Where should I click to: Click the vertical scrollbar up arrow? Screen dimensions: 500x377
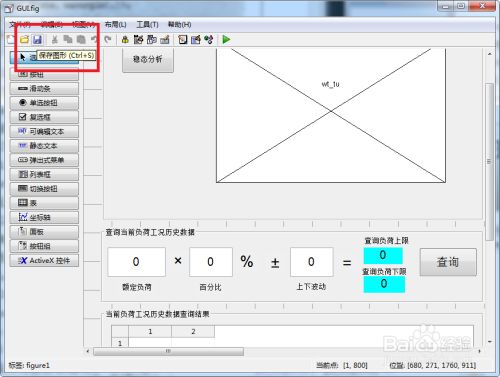pyautogui.click(x=489, y=54)
